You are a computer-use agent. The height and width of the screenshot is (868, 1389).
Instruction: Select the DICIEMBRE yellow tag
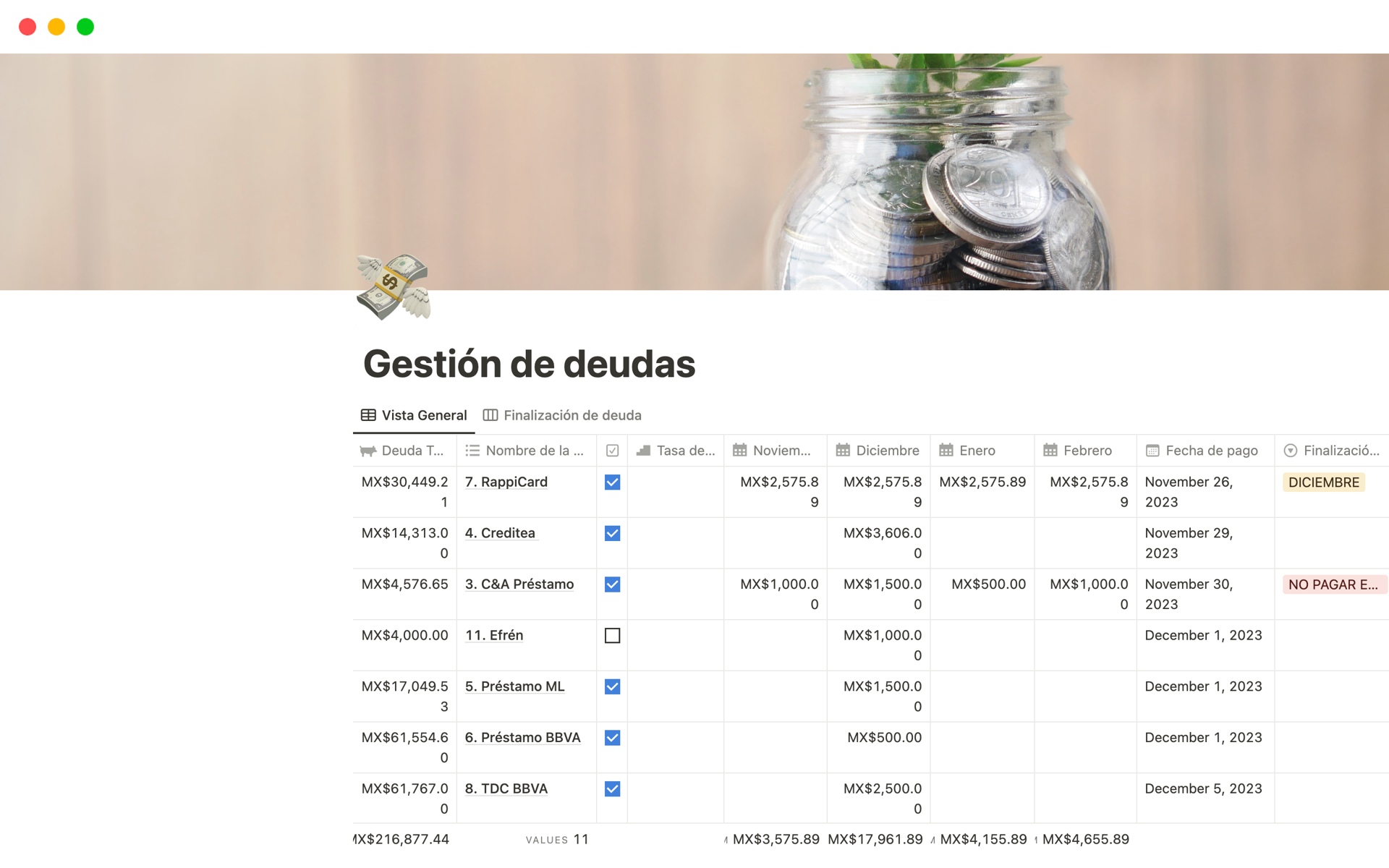[x=1323, y=482]
